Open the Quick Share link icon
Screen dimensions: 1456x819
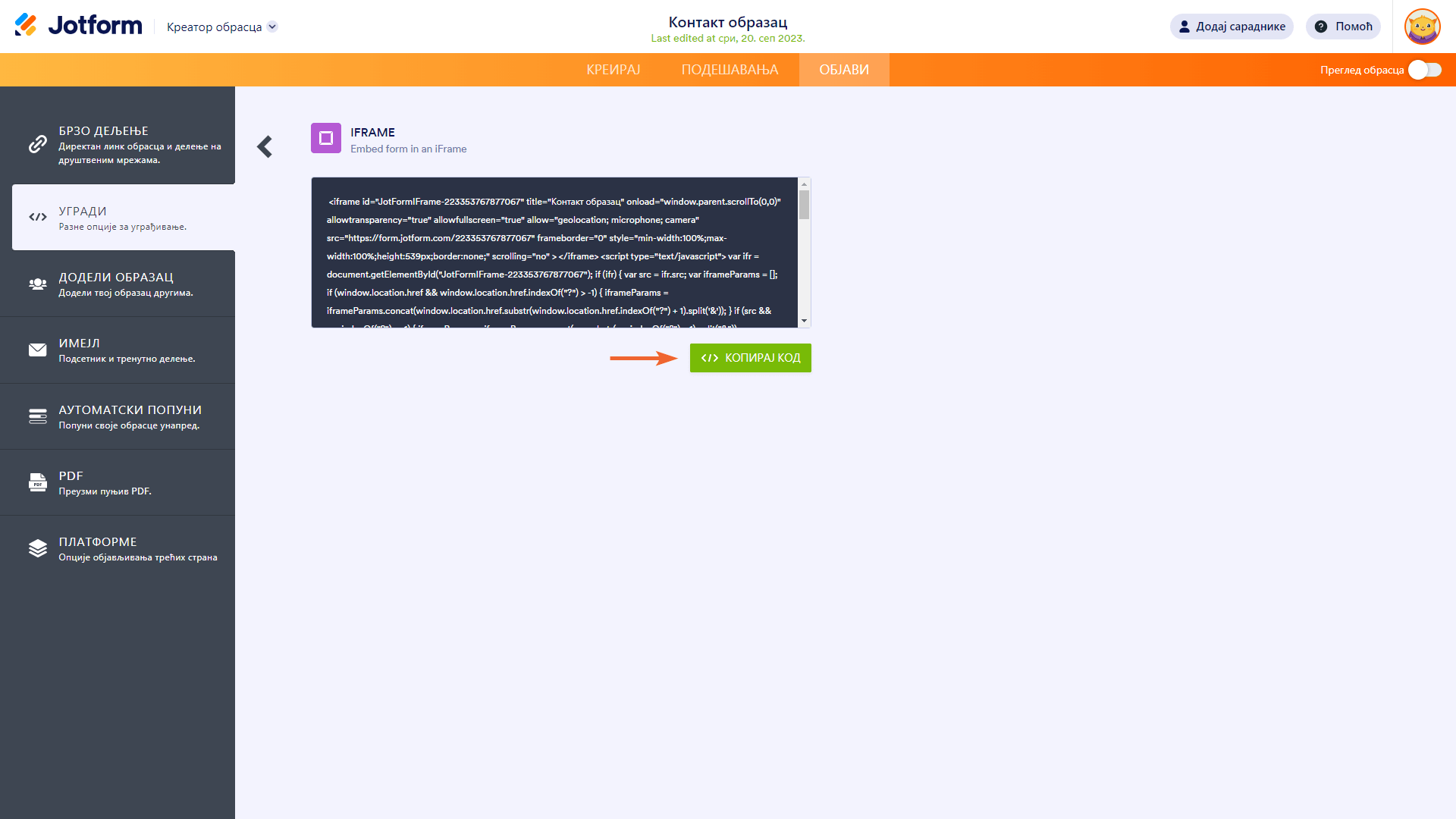click(x=37, y=144)
